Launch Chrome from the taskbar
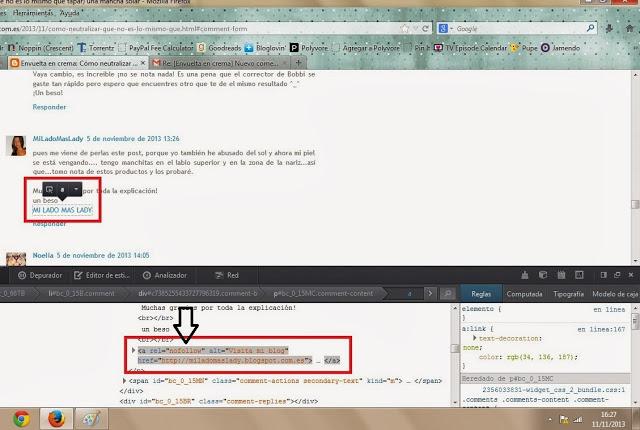The height and width of the screenshot is (430, 640). click(x=21, y=419)
